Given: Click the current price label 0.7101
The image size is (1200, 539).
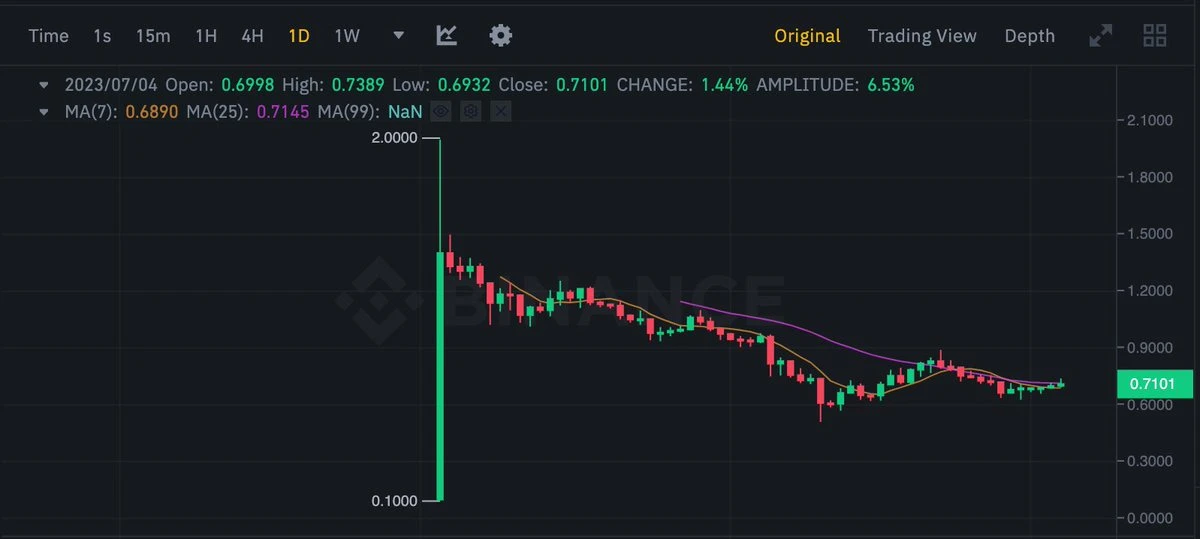Looking at the screenshot, I should click(1155, 383).
